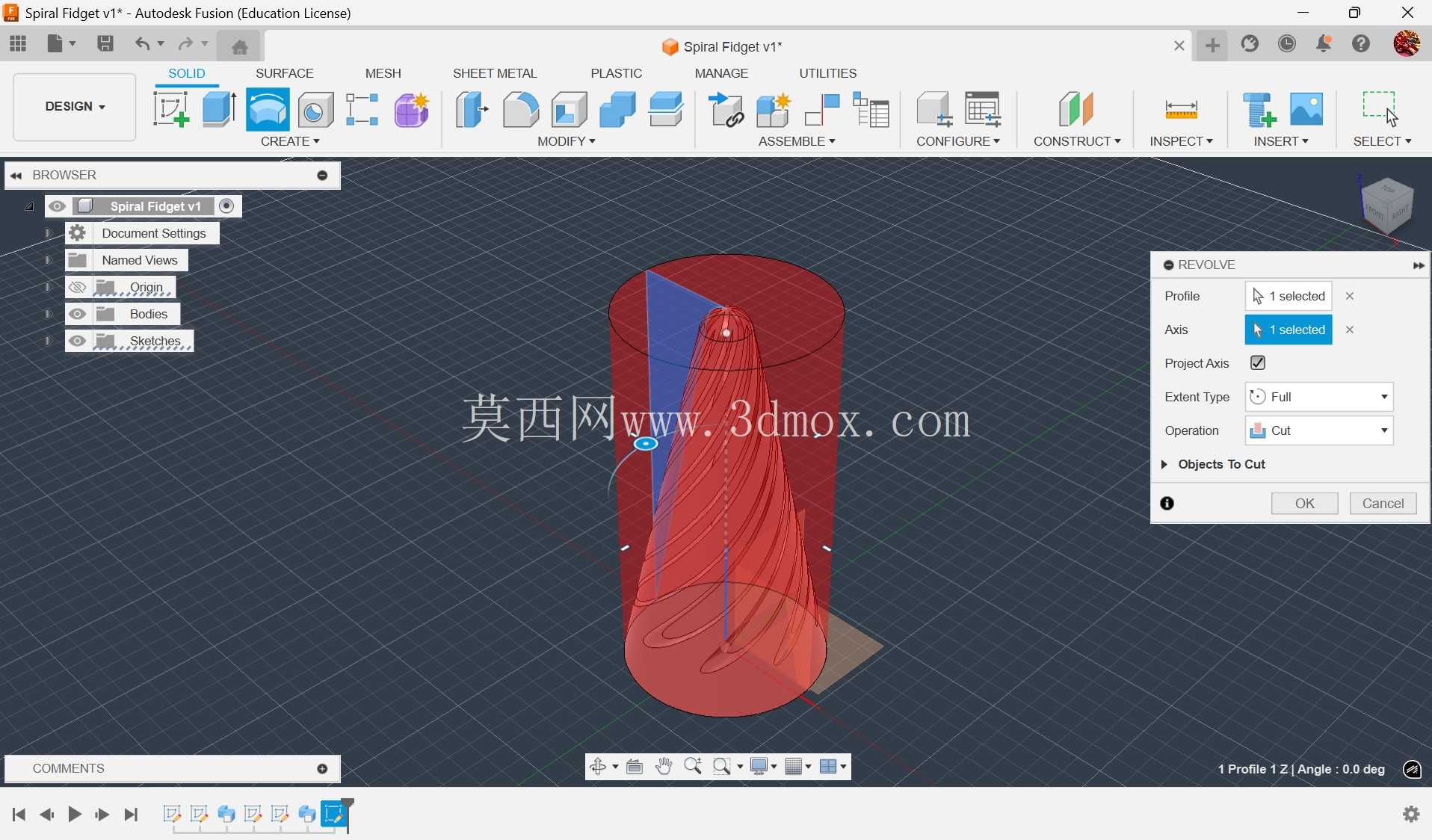Select the Press Pull tool
Screen dimensions: 1432x840
click(472, 110)
